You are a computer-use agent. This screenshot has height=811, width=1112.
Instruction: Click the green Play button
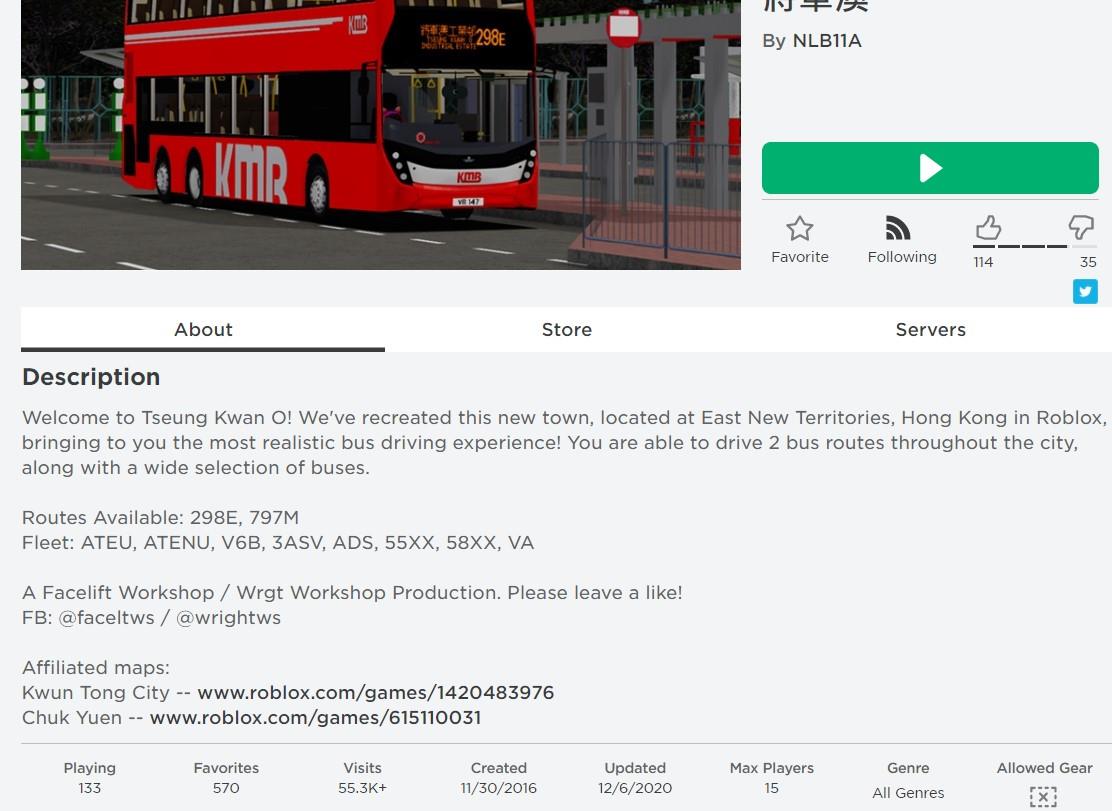(930, 168)
